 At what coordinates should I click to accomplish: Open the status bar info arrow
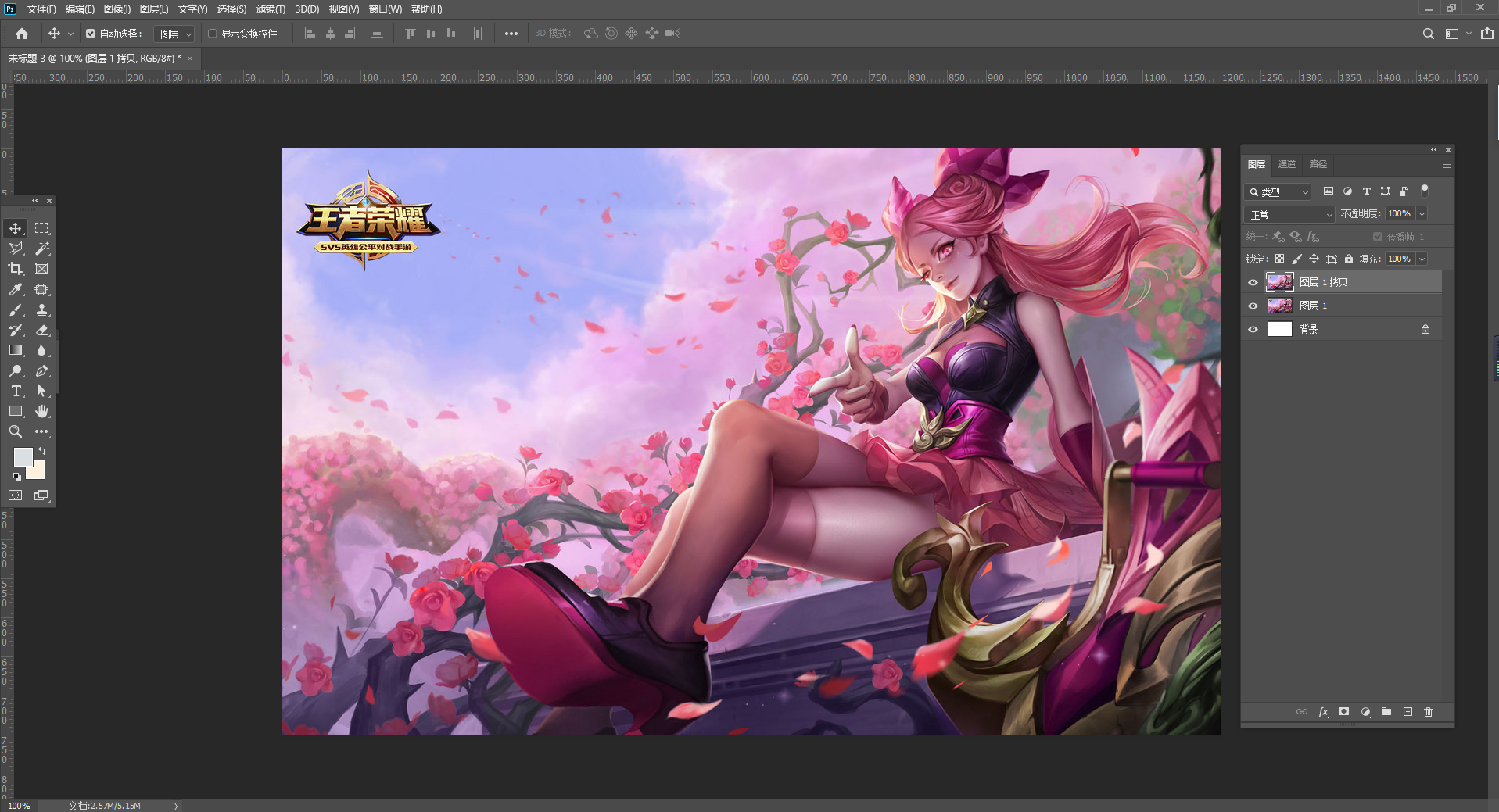point(176,806)
